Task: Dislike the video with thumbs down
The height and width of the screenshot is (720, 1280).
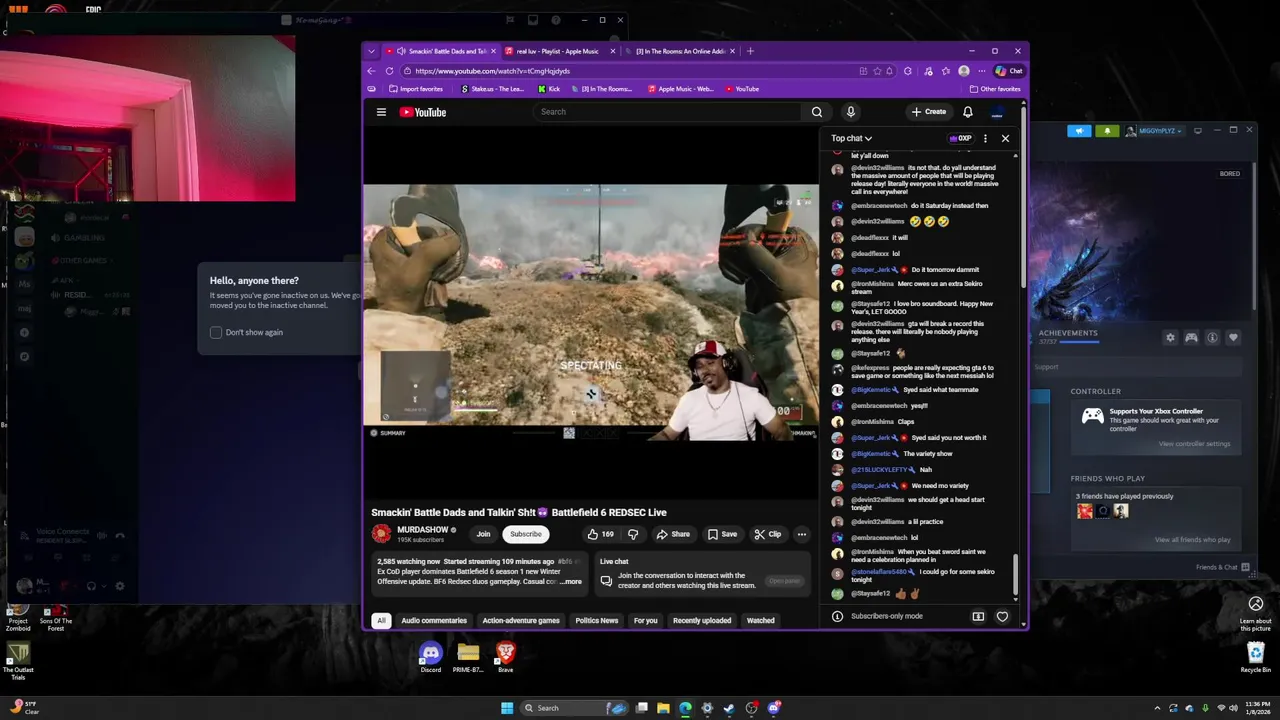Action: tap(632, 534)
